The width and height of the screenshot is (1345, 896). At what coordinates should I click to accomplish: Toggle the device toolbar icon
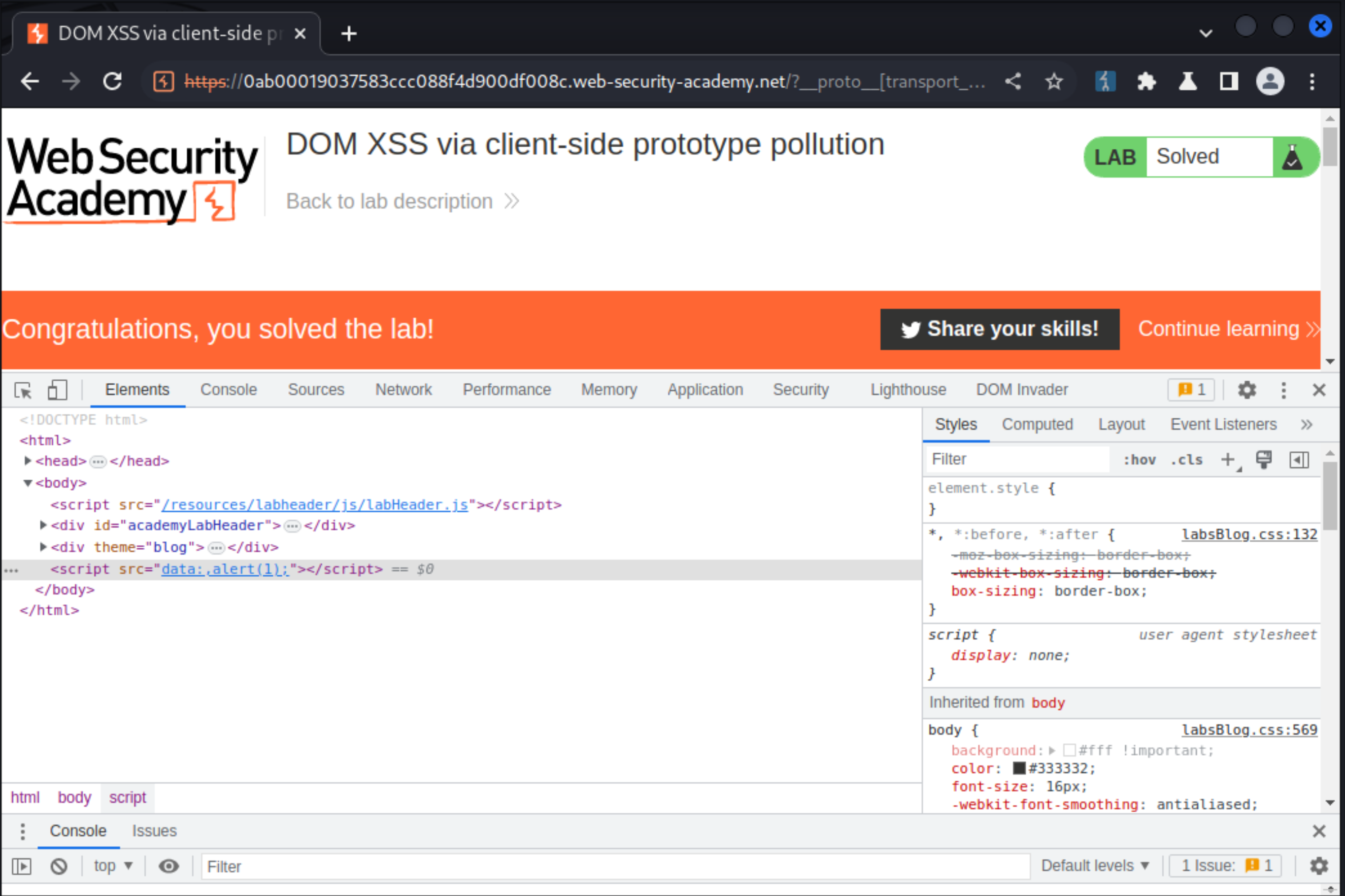point(57,390)
